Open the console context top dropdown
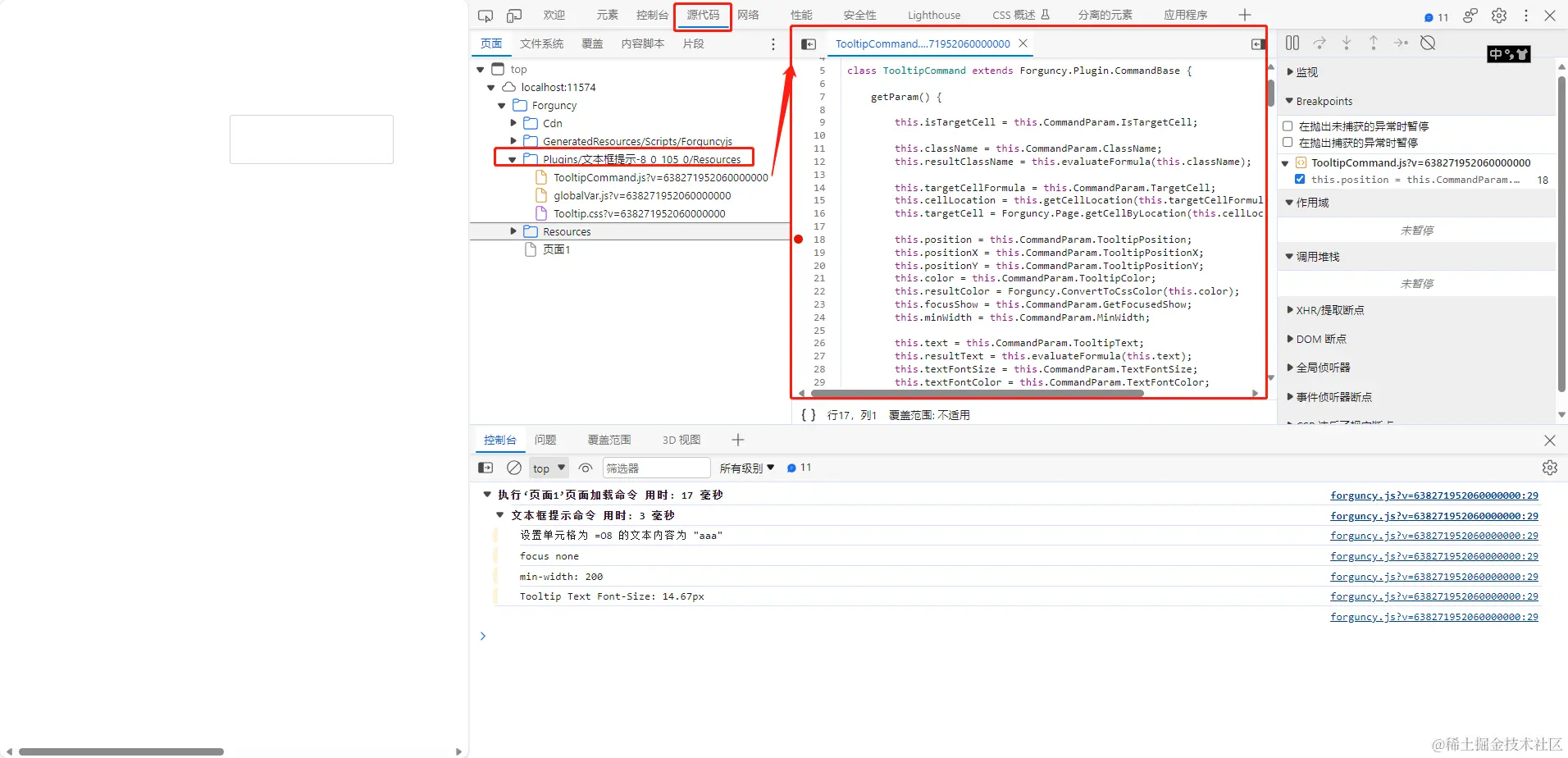Image resolution: width=1568 pixels, height=758 pixels. pyautogui.click(x=549, y=468)
